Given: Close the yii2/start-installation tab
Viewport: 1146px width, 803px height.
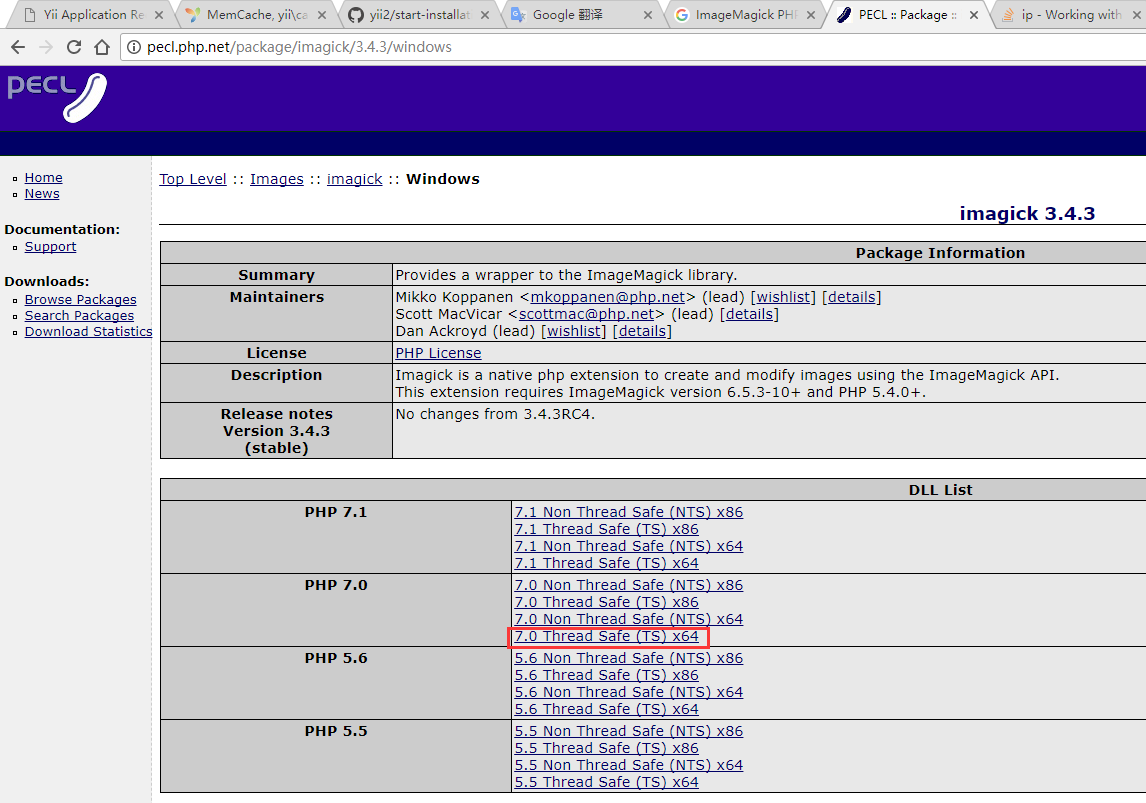Looking at the screenshot, I should (485, 15).
